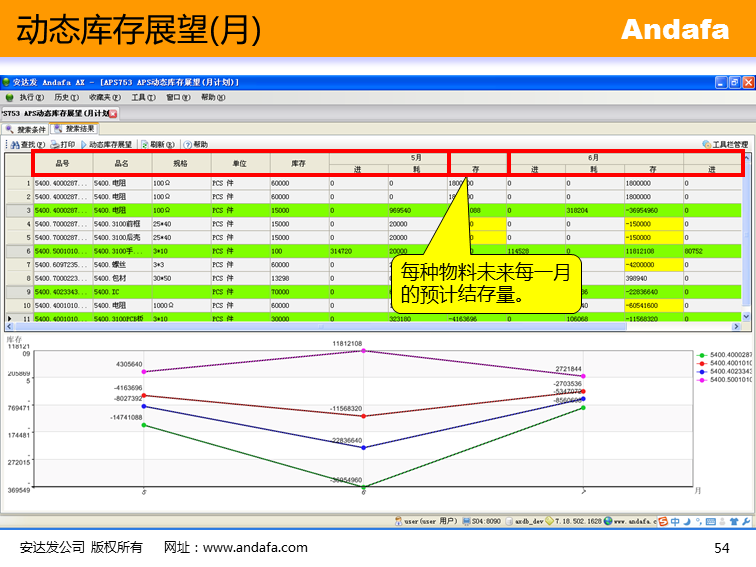This screenshot has width=756, height=567.
Task: Open the 历史 menu
Action: [x=61, y=97]
